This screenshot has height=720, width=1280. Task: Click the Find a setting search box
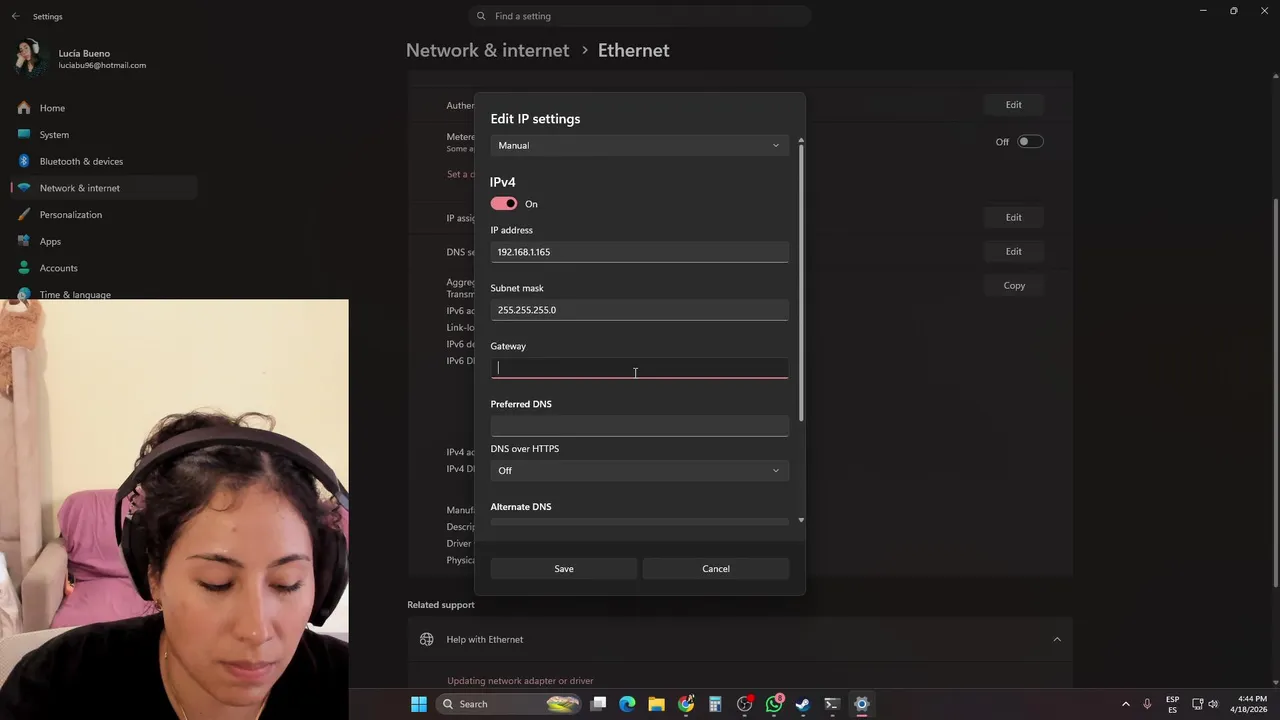coord(639,16)
